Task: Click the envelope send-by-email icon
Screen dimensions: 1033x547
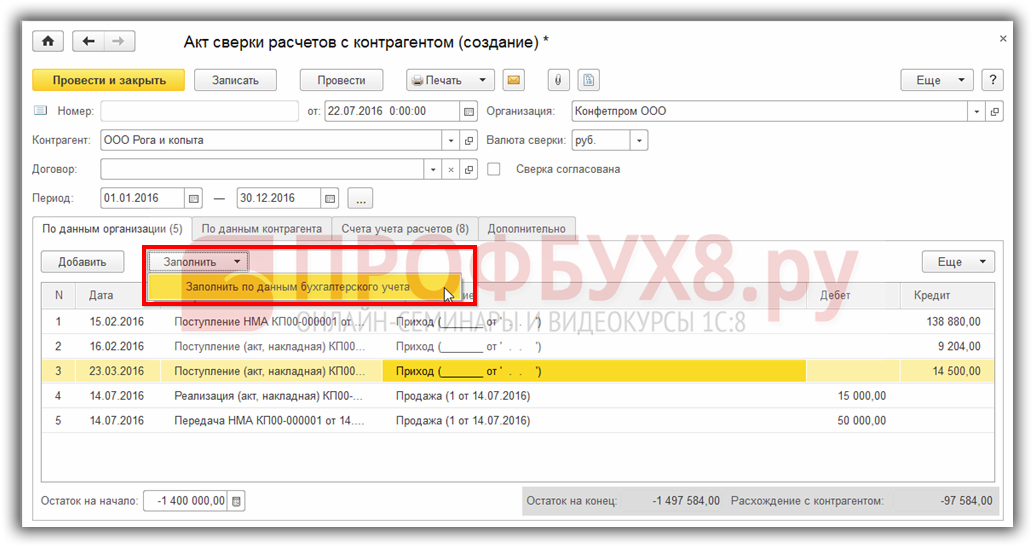Action: [513, 80]
